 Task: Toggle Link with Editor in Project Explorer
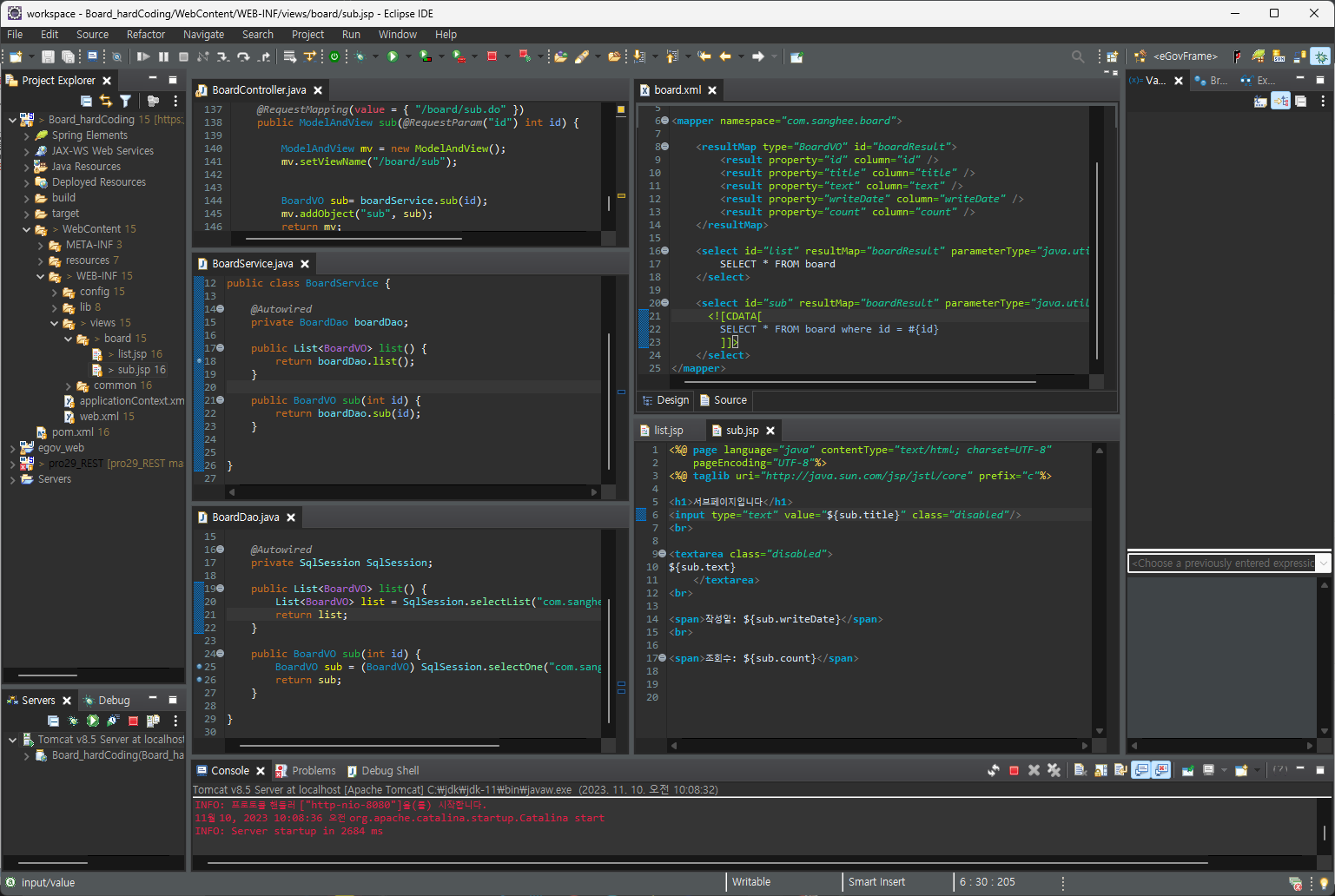click(x=106, y=102)
